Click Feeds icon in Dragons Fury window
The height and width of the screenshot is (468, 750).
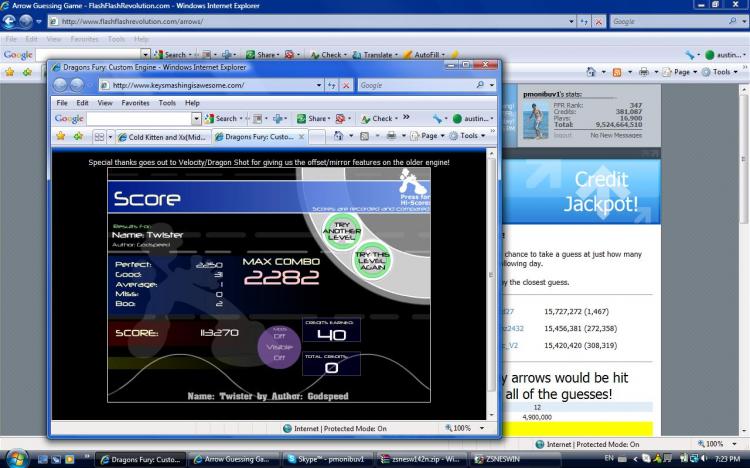tap(364, 136)
